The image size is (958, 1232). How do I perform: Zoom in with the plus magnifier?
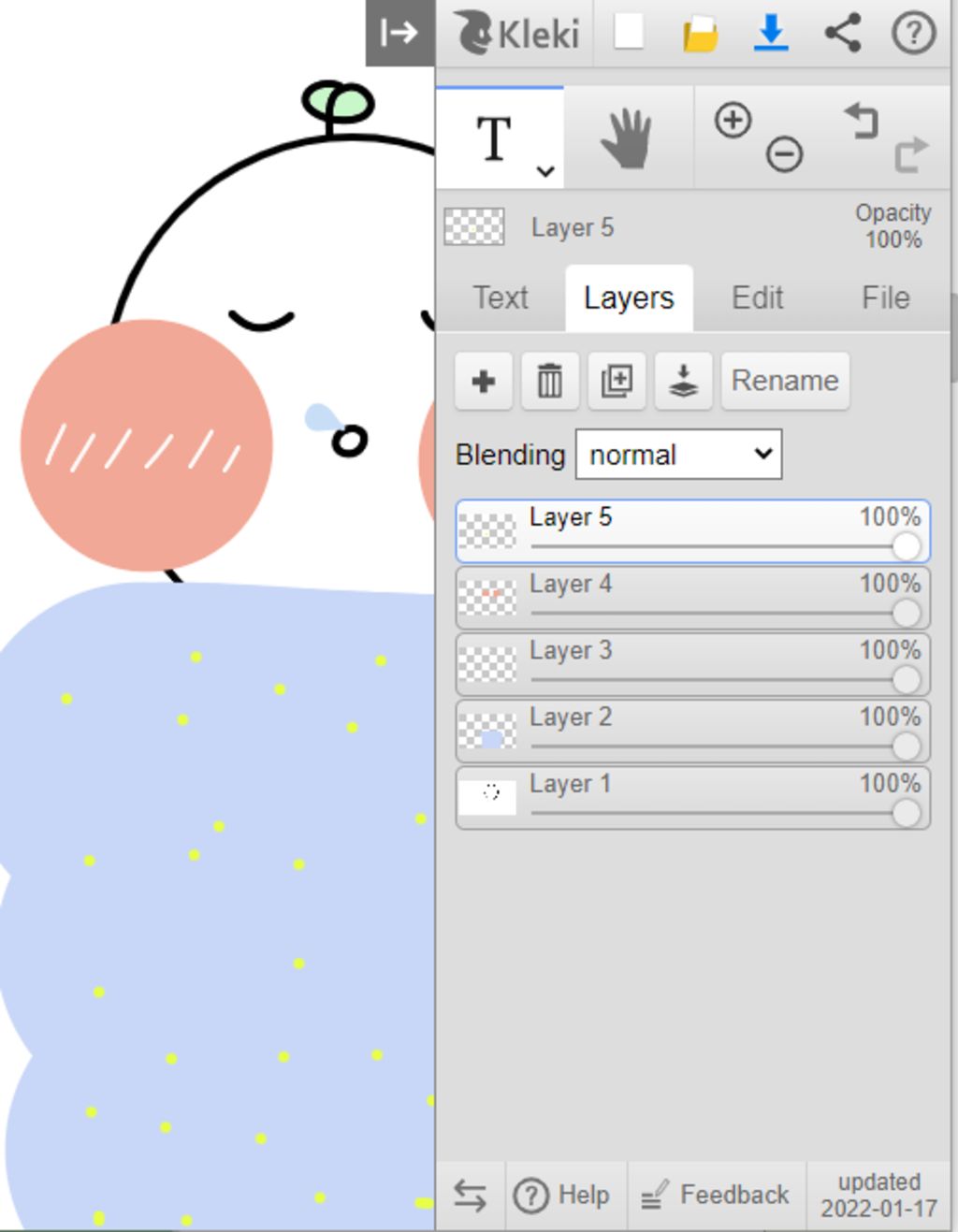733,120
